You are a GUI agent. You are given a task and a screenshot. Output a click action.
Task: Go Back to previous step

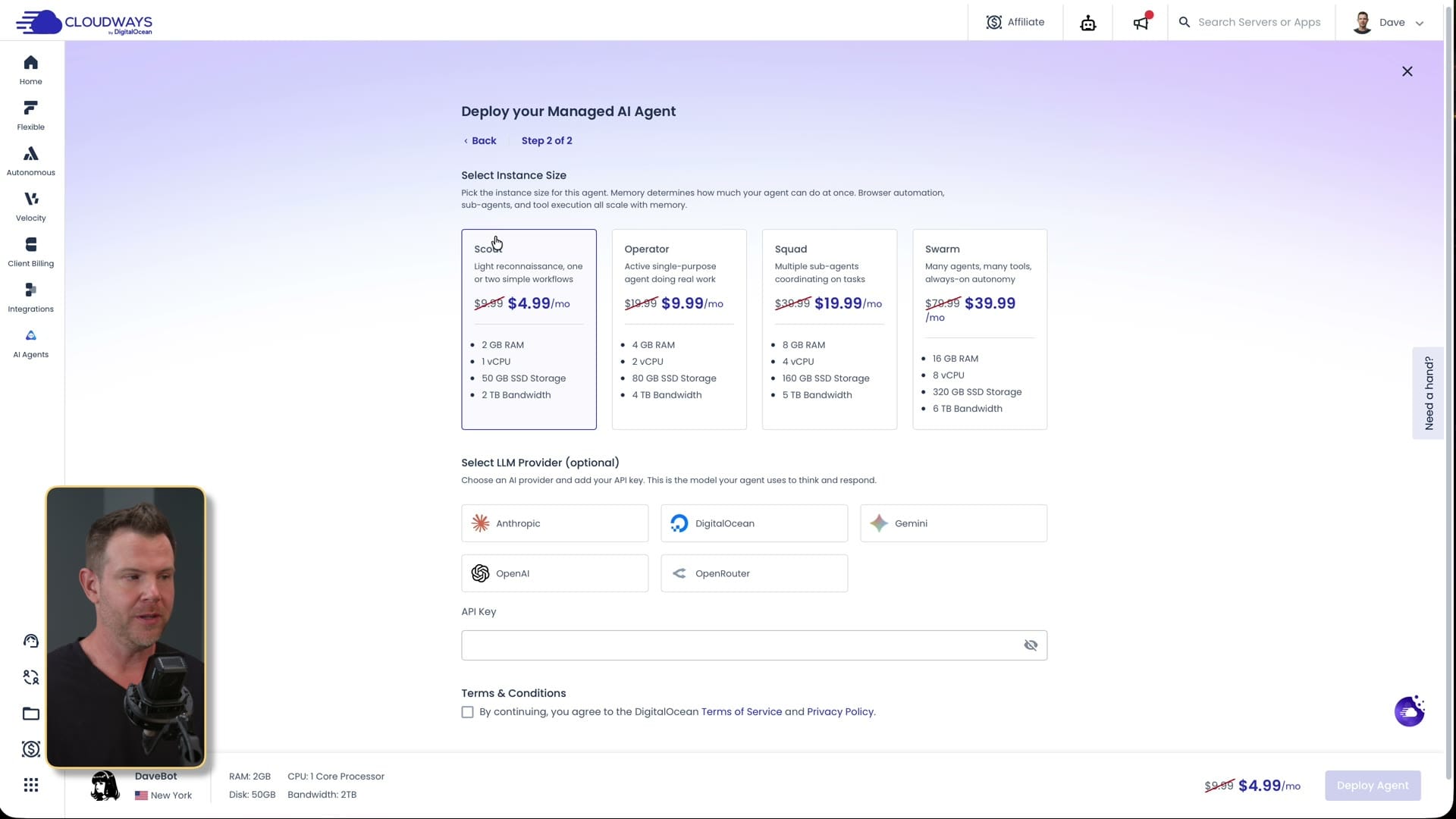480,140
